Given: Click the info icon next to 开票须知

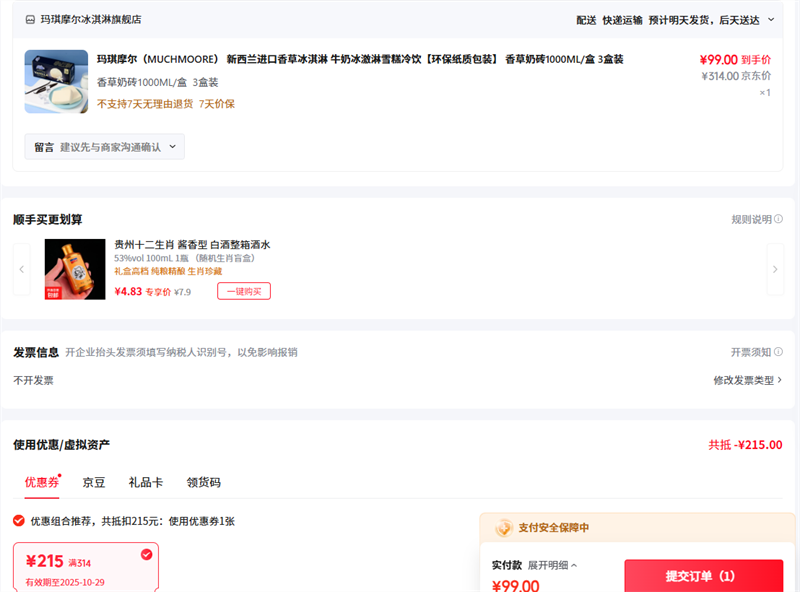Looking at the screenshot, I should click(778, 352).
